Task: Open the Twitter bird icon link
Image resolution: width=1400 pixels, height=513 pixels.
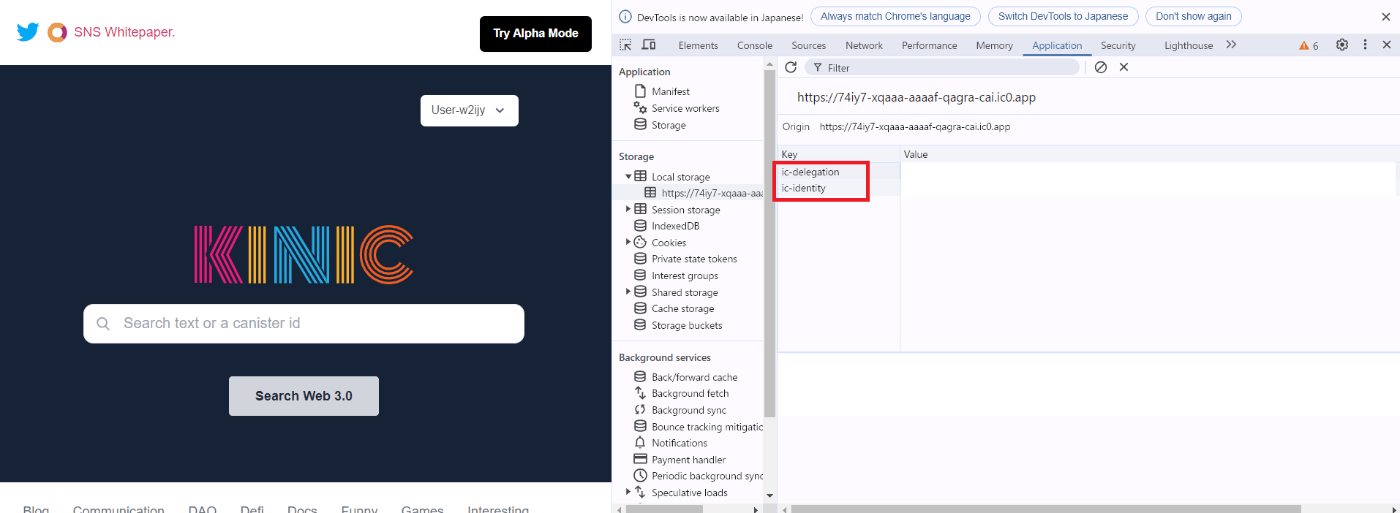Action: 28,32
